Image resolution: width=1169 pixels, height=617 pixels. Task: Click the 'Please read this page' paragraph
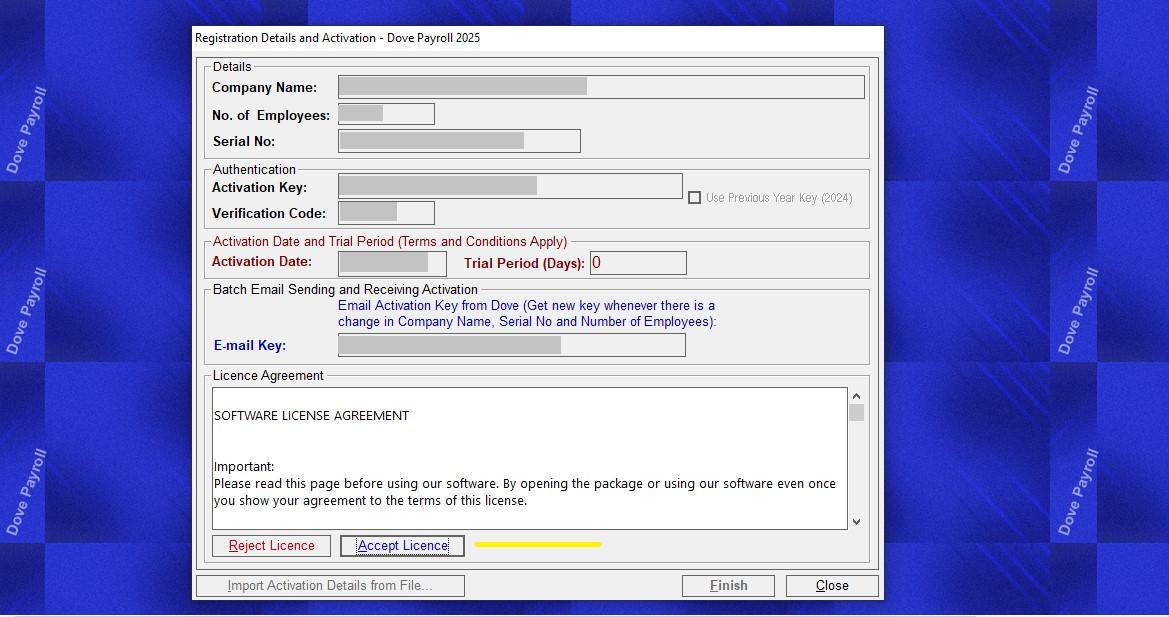[x=525, y=492]
